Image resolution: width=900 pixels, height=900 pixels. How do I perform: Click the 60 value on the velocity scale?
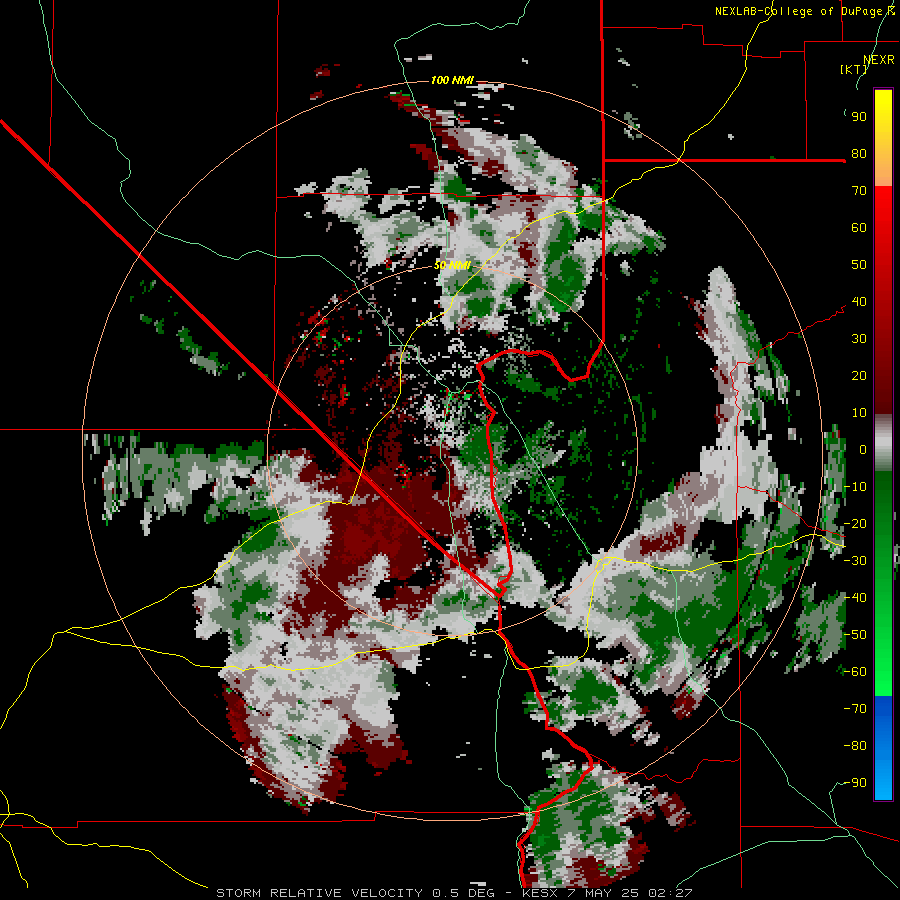tap(859, 228)
